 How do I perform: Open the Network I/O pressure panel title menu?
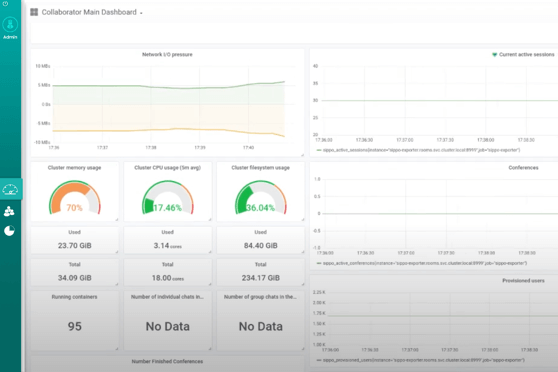[167, 54]
